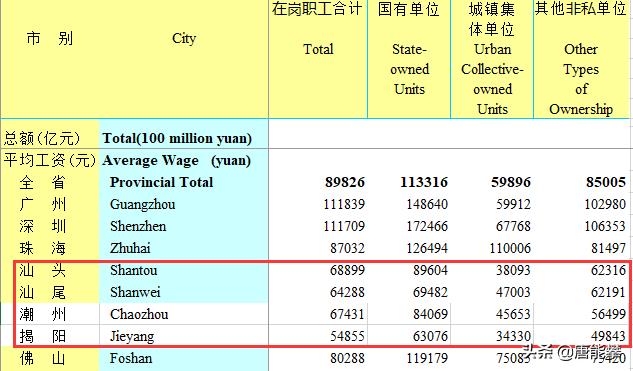
Task: Click Shenzhen total 111709
Action: [344, 226]
